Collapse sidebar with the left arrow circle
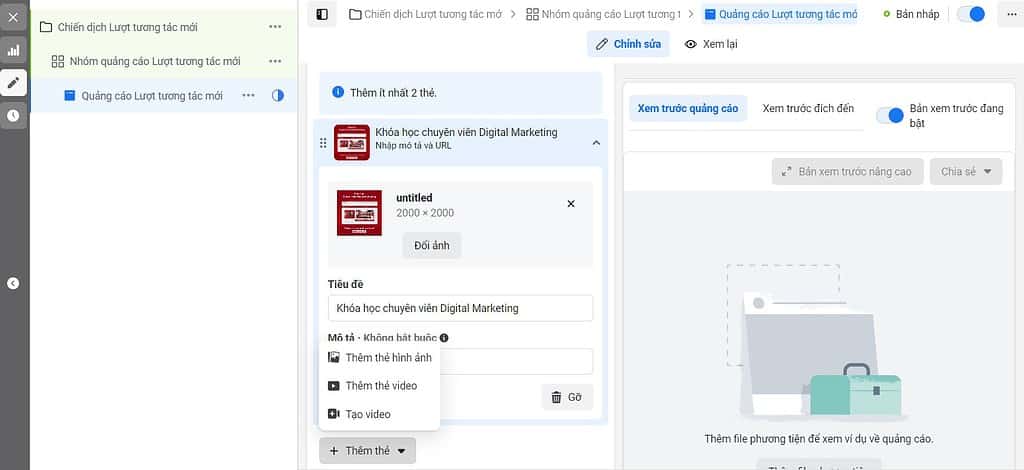The height and width of the screenshot is (470, 1024). point(13,283)
